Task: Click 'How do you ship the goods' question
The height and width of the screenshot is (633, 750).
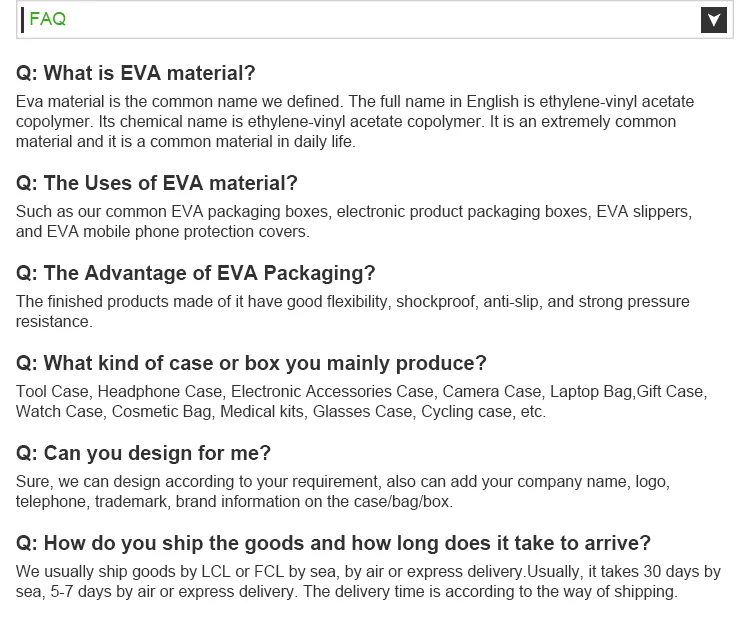Action: click(333, 543)
